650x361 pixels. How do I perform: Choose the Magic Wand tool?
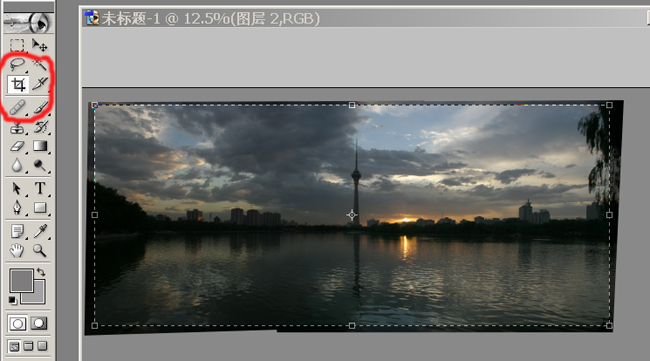(x=40, y=65)
